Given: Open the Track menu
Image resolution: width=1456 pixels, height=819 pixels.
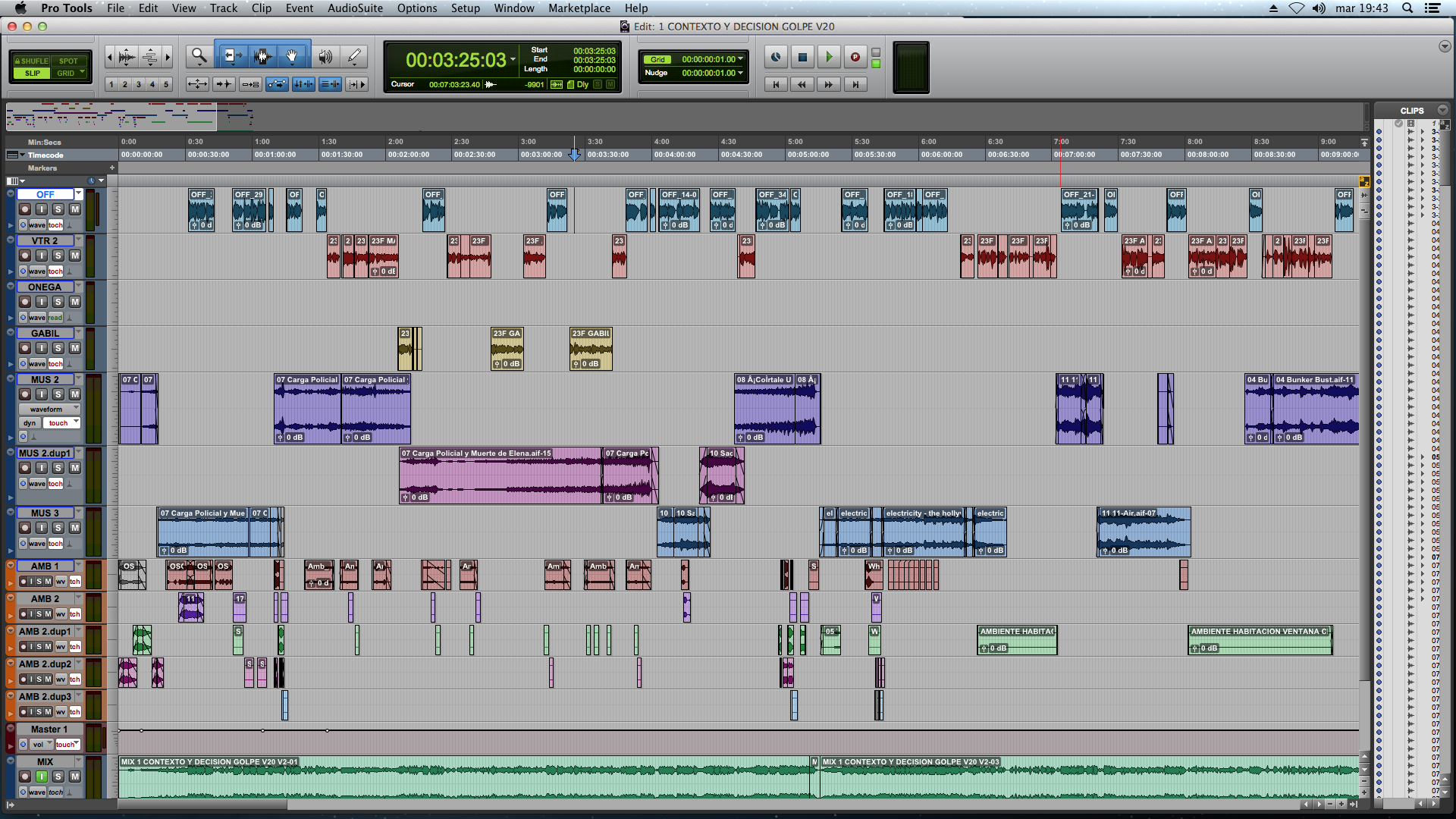Looking at the screenshot, I should (223, 8).
